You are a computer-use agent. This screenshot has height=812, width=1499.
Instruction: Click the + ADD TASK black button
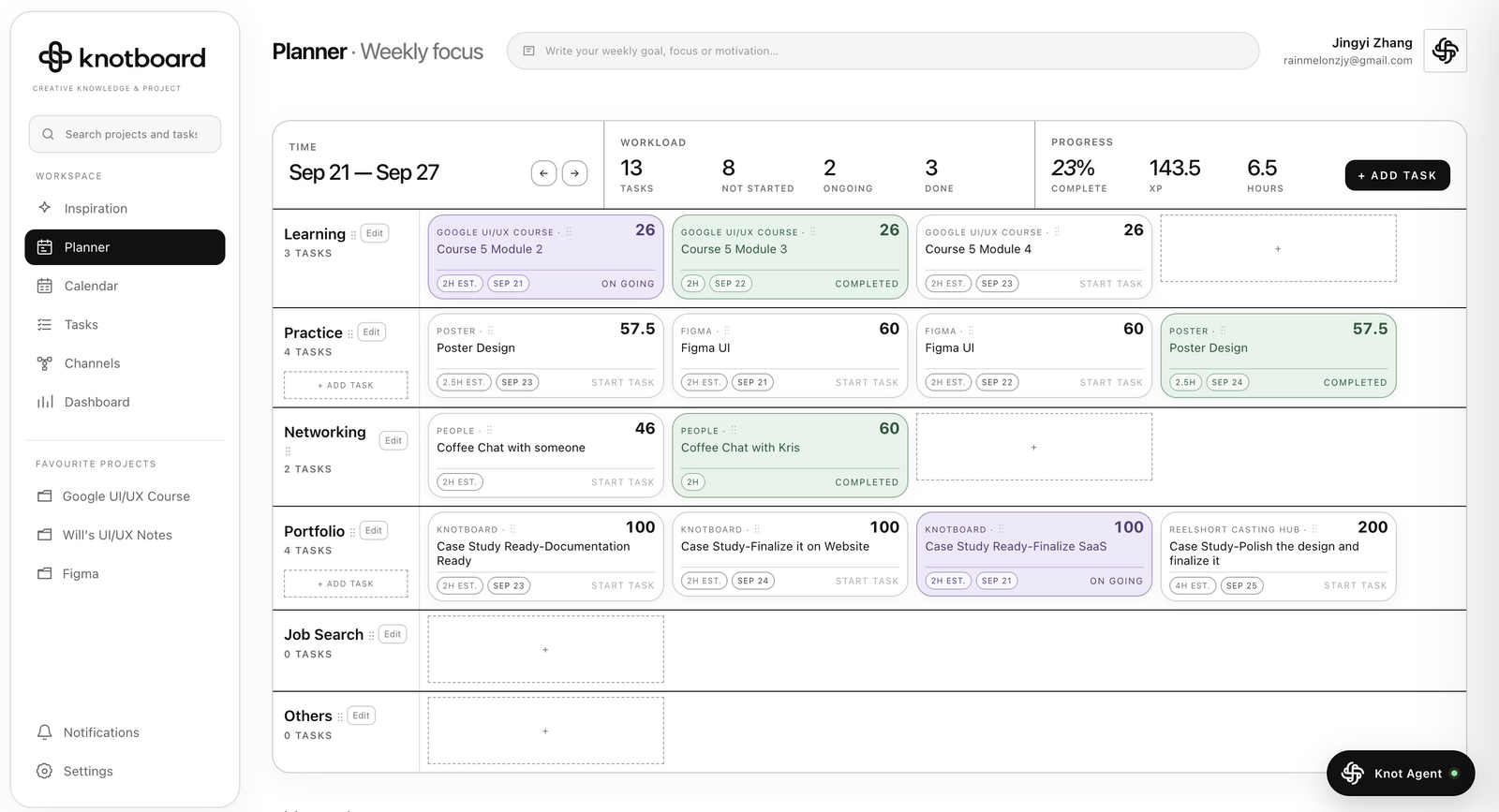coord(1397,175)
